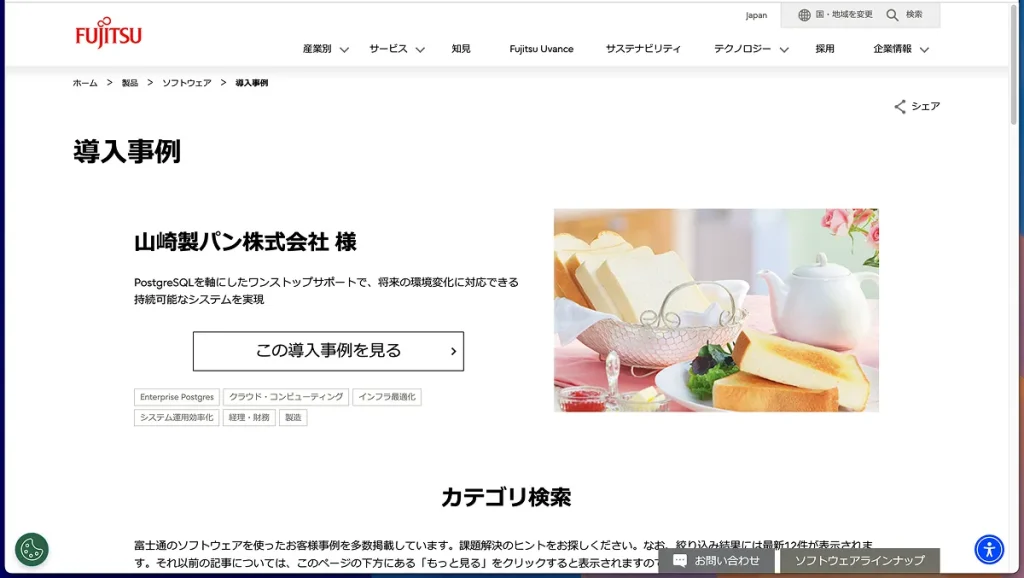Screen dimensions: 1024x578
Task: Click the 製造 tag
Action: click(x=293, y=418)
